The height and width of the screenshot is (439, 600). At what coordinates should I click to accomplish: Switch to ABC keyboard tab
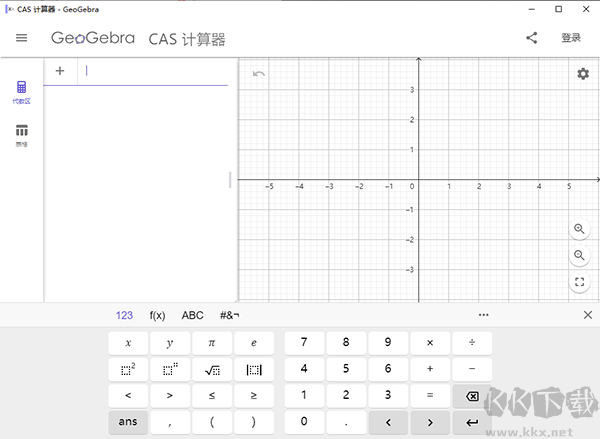tap(192, 315)
